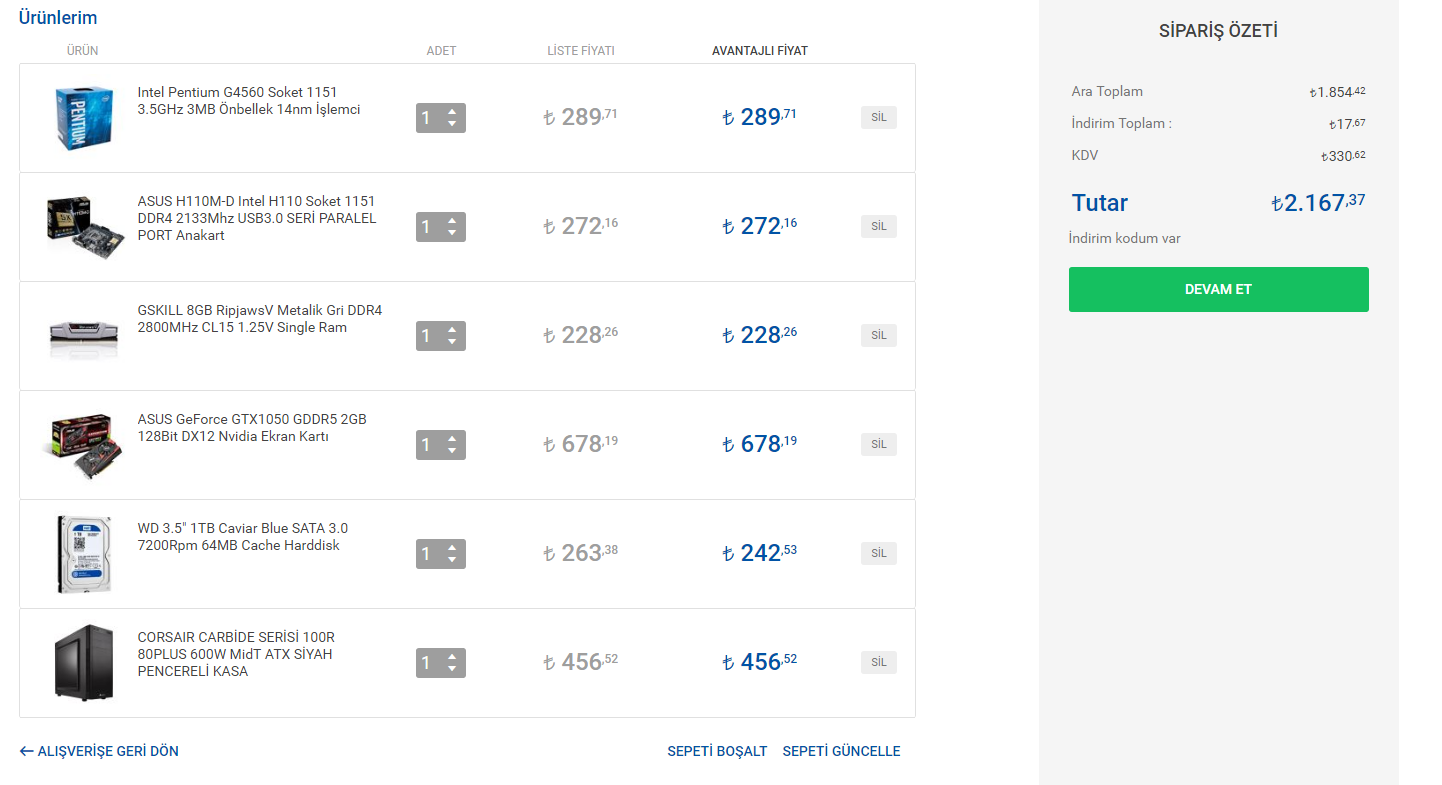The image size is (1442, 785).
Task: Increase quantity of ASUS GeForce GTX1050
Action: tap(452, 439)
